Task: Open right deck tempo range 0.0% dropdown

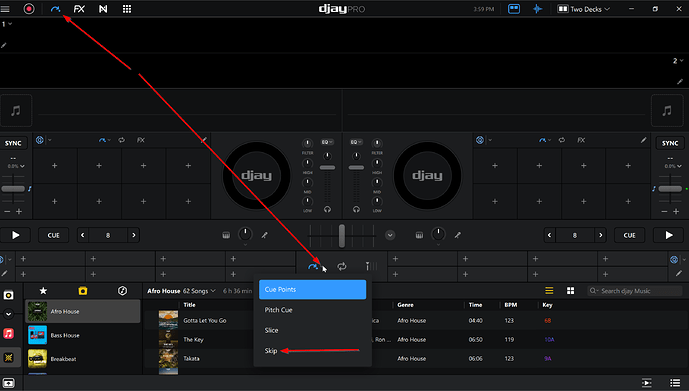Action: [673, 166]
